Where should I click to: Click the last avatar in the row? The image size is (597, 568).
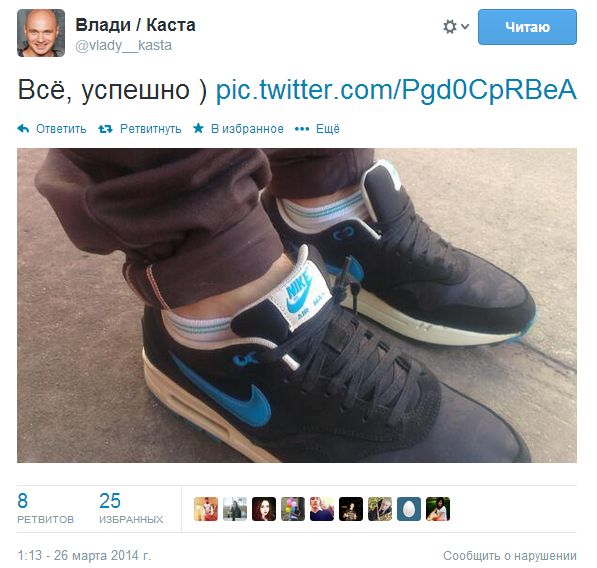tap(438, 509)
